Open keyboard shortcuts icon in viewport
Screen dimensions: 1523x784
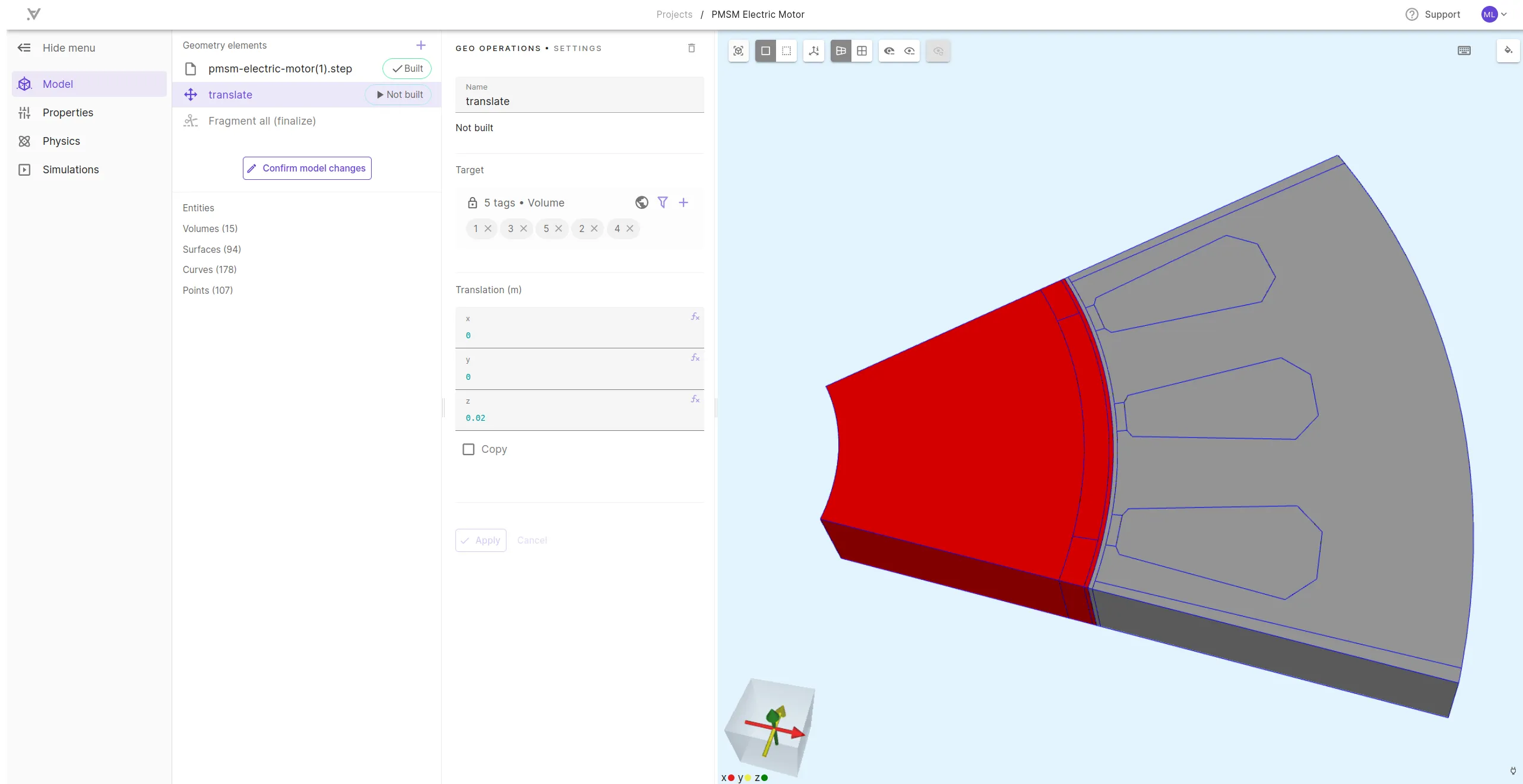click(x=1464, y=51)
